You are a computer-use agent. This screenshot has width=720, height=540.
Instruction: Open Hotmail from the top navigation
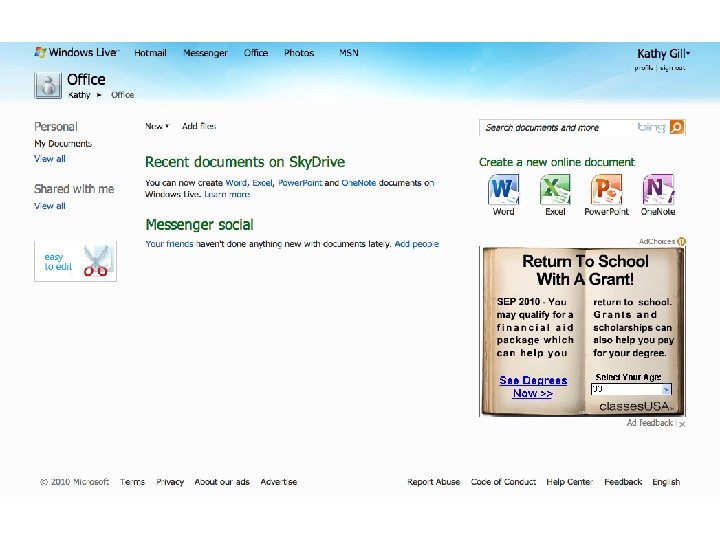pyautogui.click(x=150, y=53)
